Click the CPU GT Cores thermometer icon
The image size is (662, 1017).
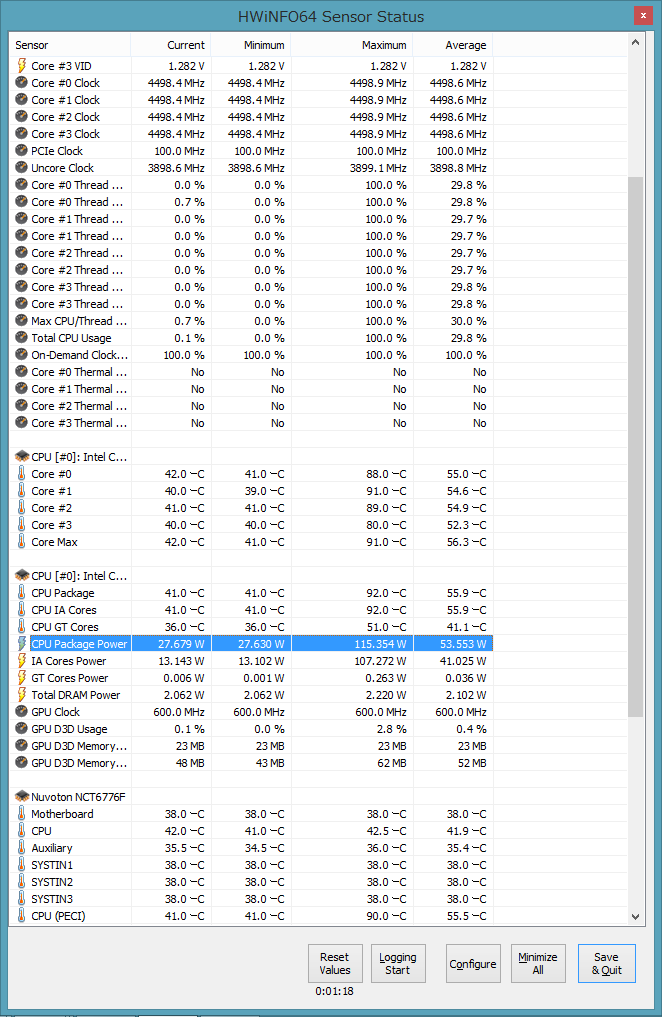(21, 627)
